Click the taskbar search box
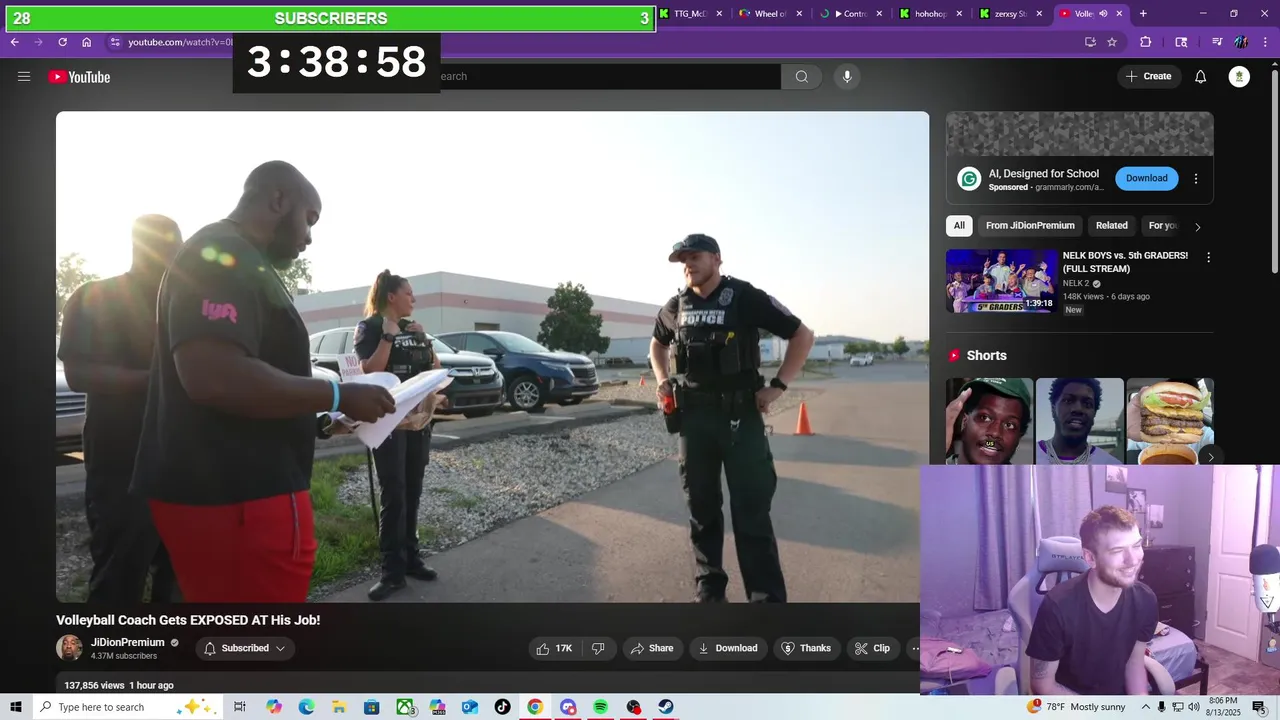The image size is (1280, 720). point(127,707)
